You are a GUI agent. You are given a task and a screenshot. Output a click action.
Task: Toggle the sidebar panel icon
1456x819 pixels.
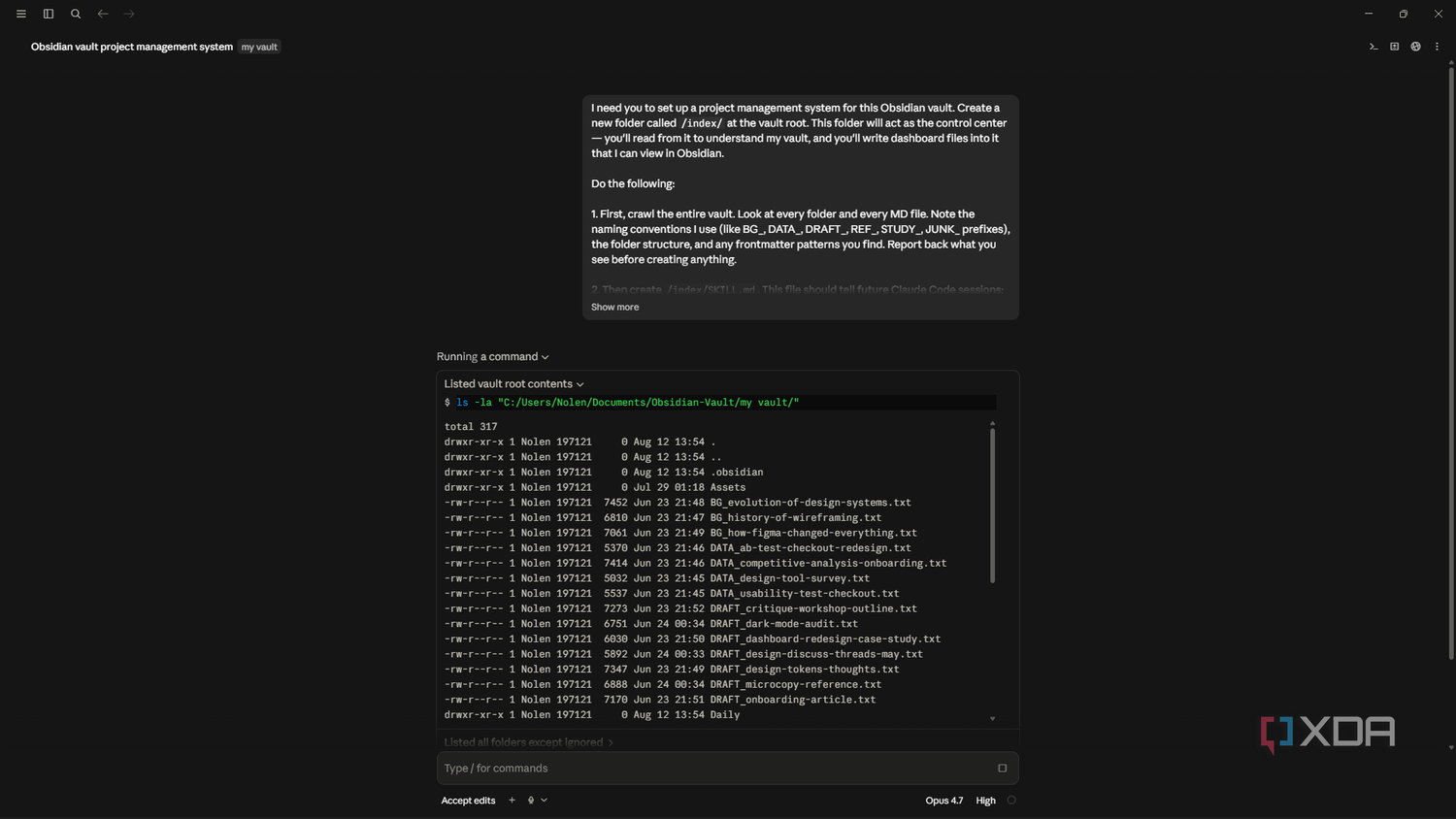[x=49, y=14]
